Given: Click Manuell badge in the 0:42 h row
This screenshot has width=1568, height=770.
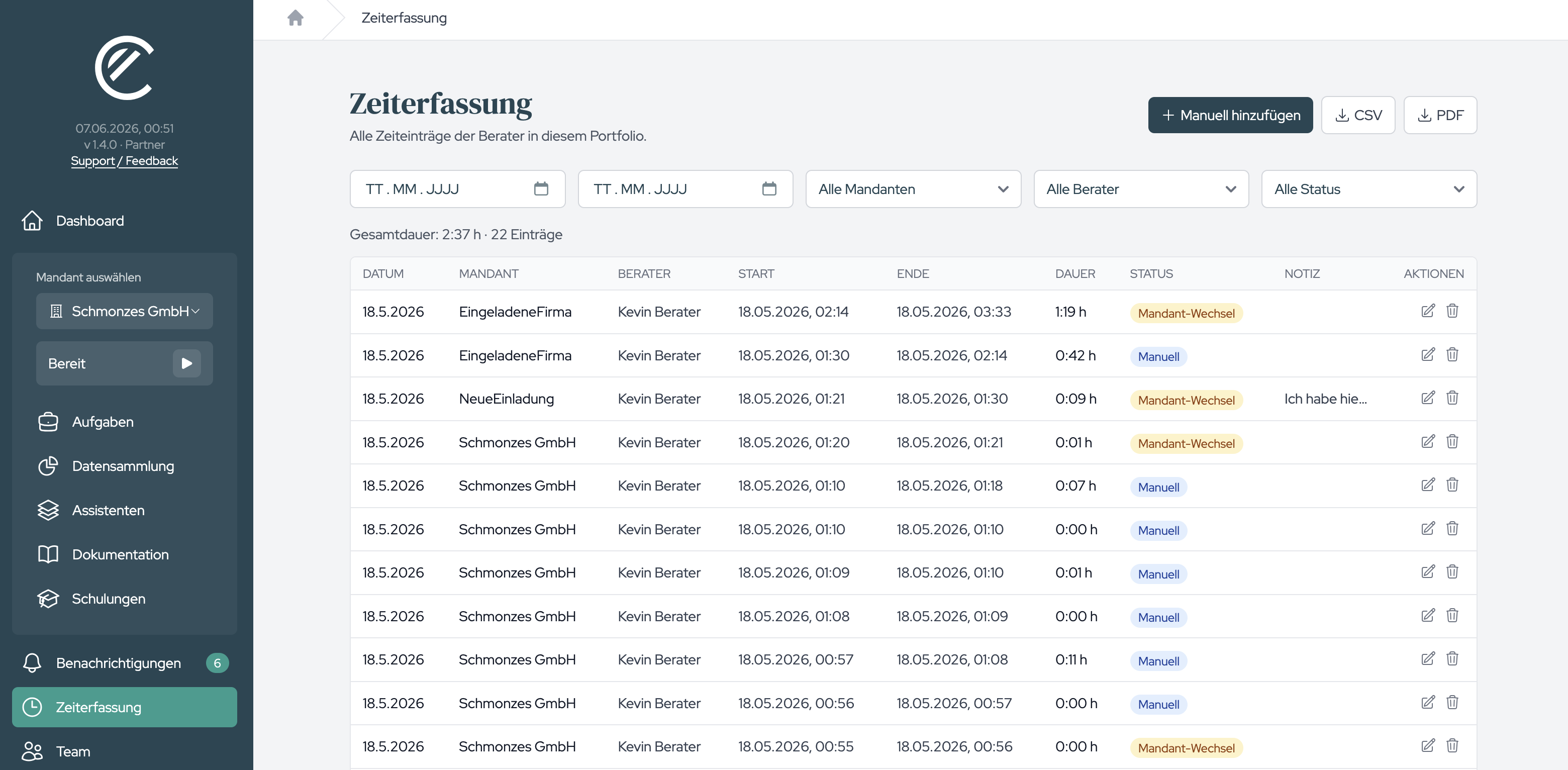Looking at the screenshot, I should point(1158,357).
